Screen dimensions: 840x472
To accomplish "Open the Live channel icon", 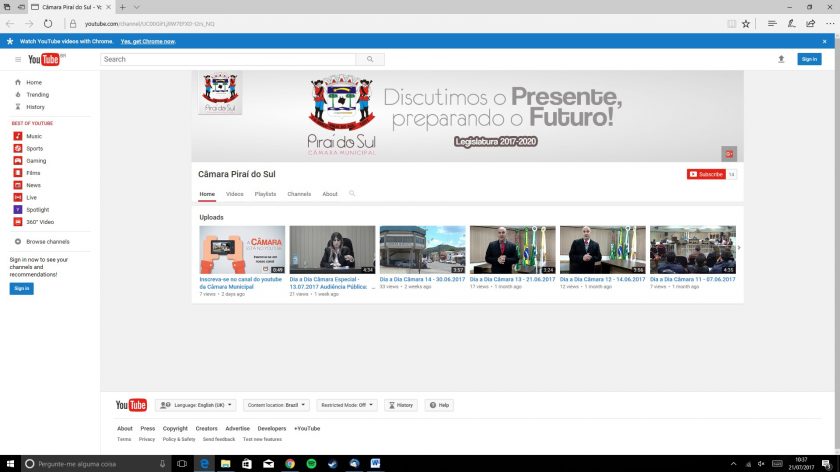I will [18, 198].
